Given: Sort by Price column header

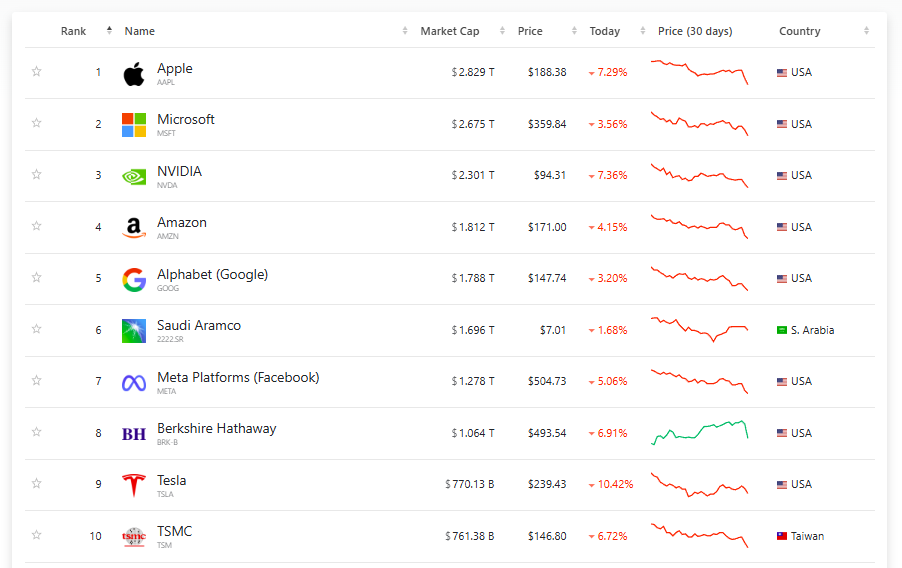Looking at the screenshot, I should pos(530,31).
